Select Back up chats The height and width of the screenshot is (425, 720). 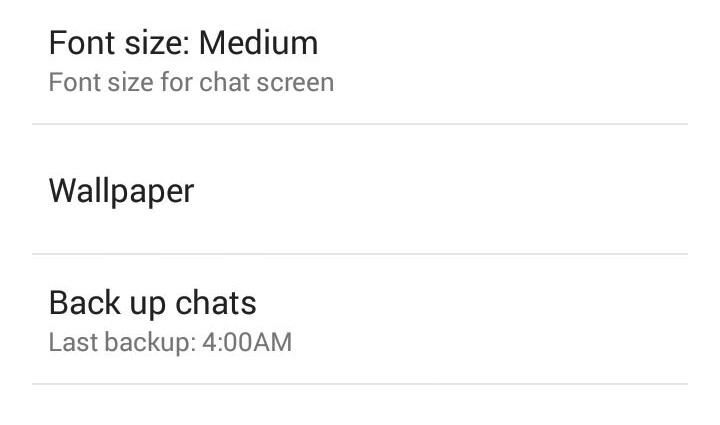(x=360, y=319)
